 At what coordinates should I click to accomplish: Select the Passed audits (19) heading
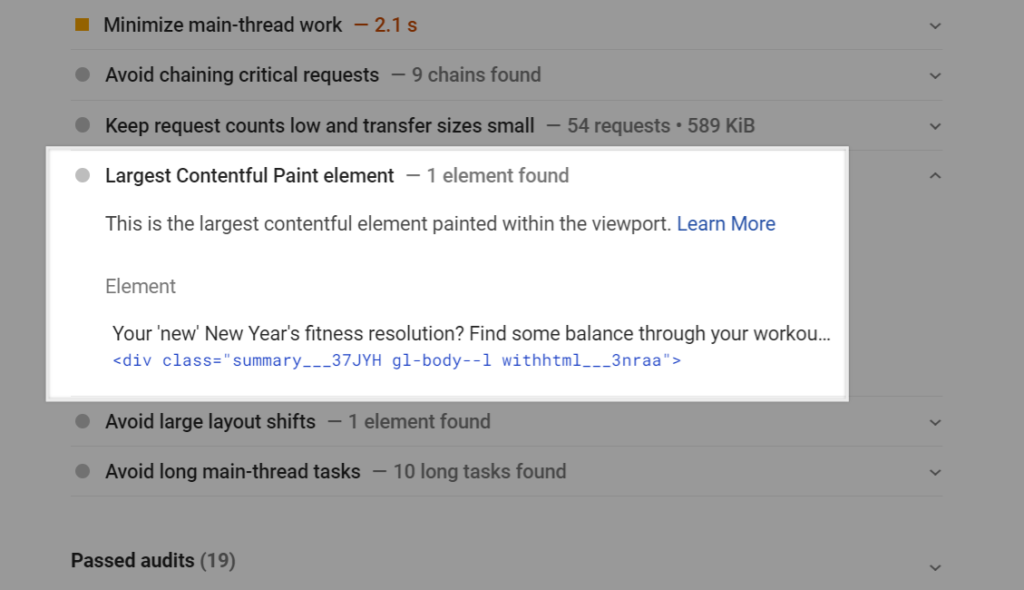coord(152,560)
